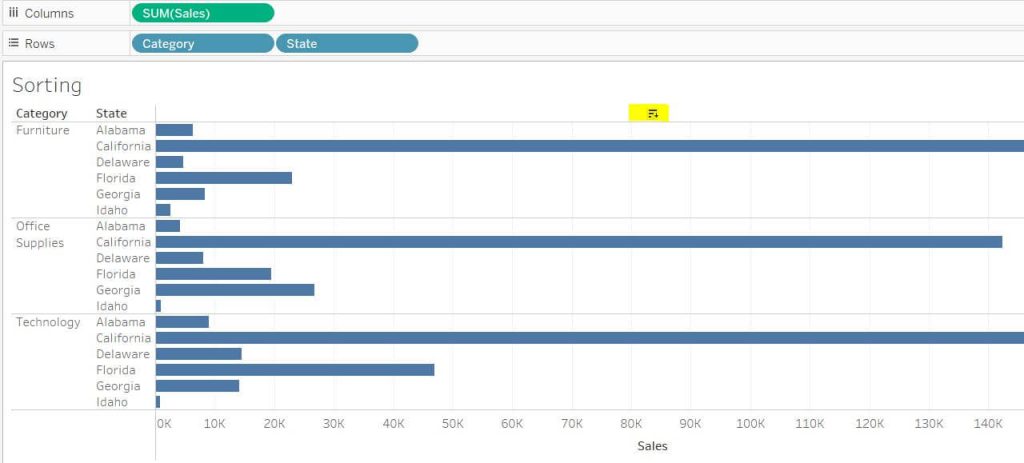Select the Category pill on Rows
This screenshot has width=1024, height=463.
click(202, 43)
